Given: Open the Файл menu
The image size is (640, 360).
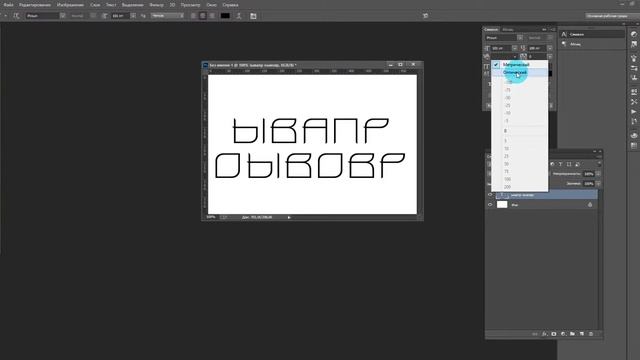Looking at the screenshot, I should [8, 5].
